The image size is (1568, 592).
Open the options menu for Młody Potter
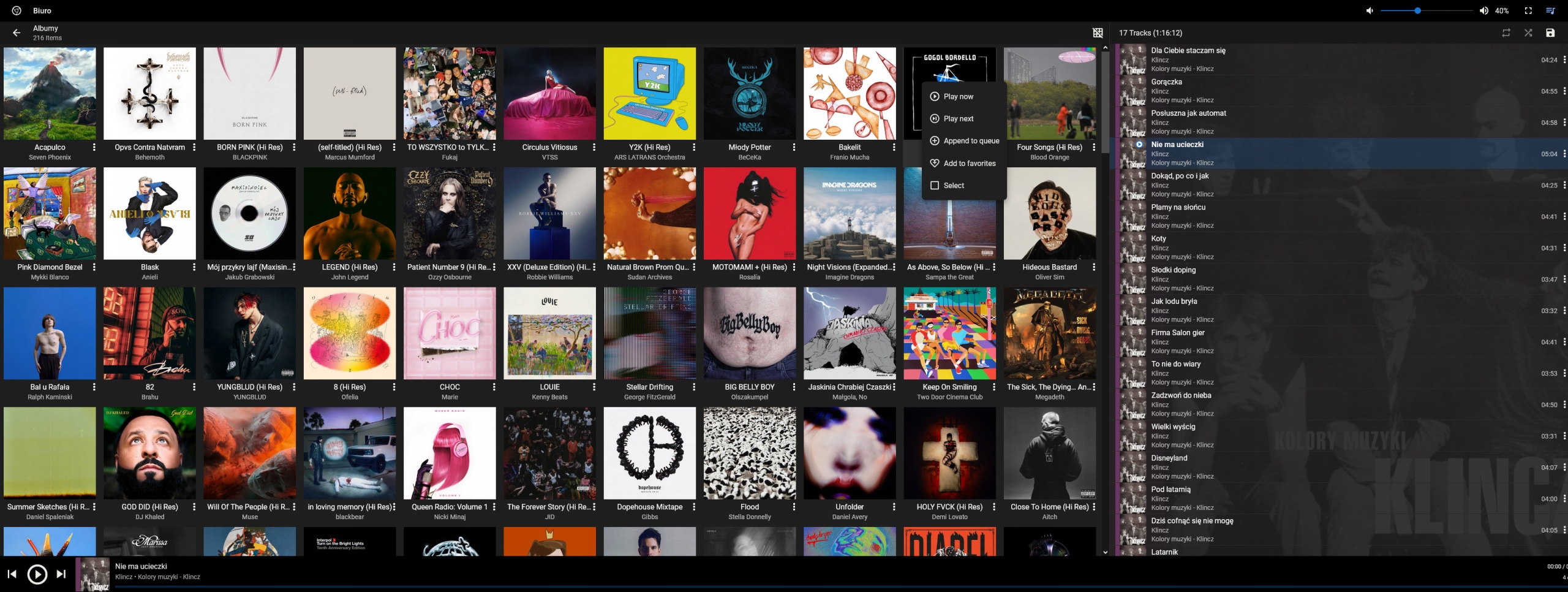click(794, 147)
